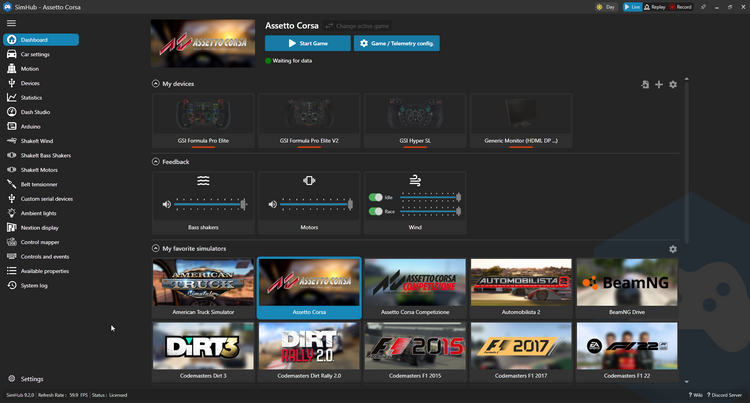The image size is (750, 403).
Task: Switch to Live mode
Action: 632,7
